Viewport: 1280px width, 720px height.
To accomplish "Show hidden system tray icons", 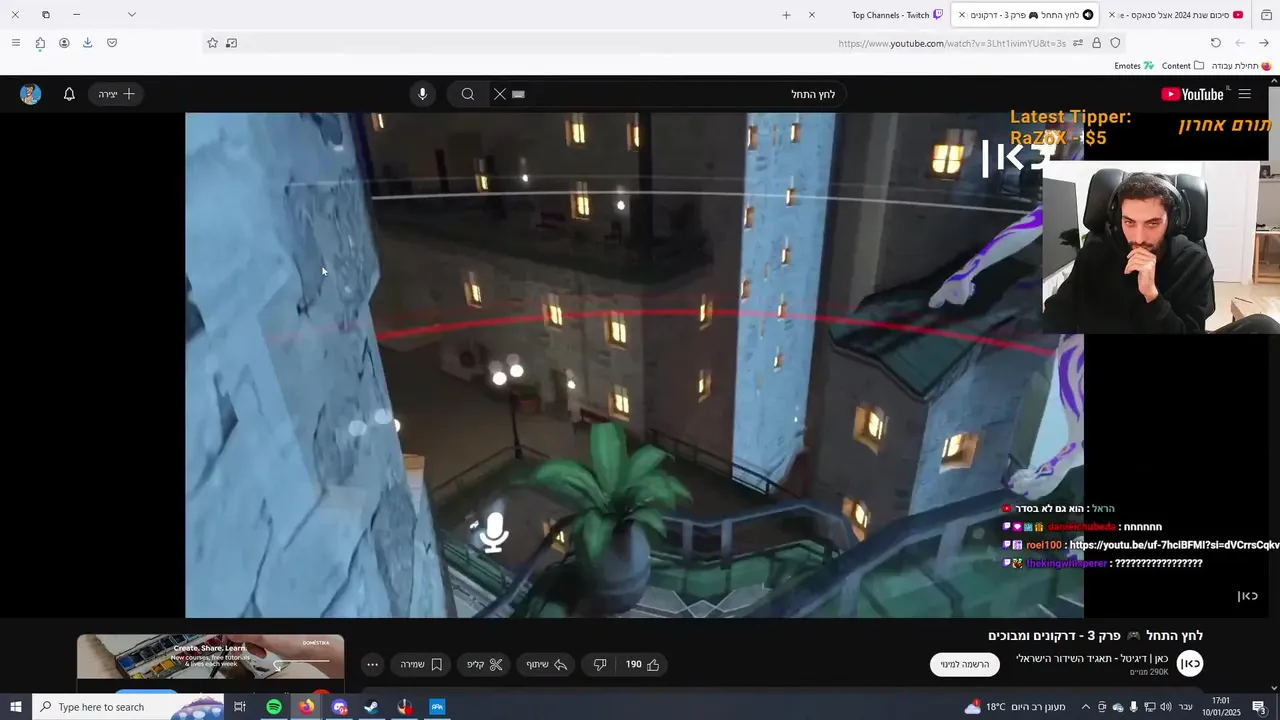I will click(x=1085, y=707).
